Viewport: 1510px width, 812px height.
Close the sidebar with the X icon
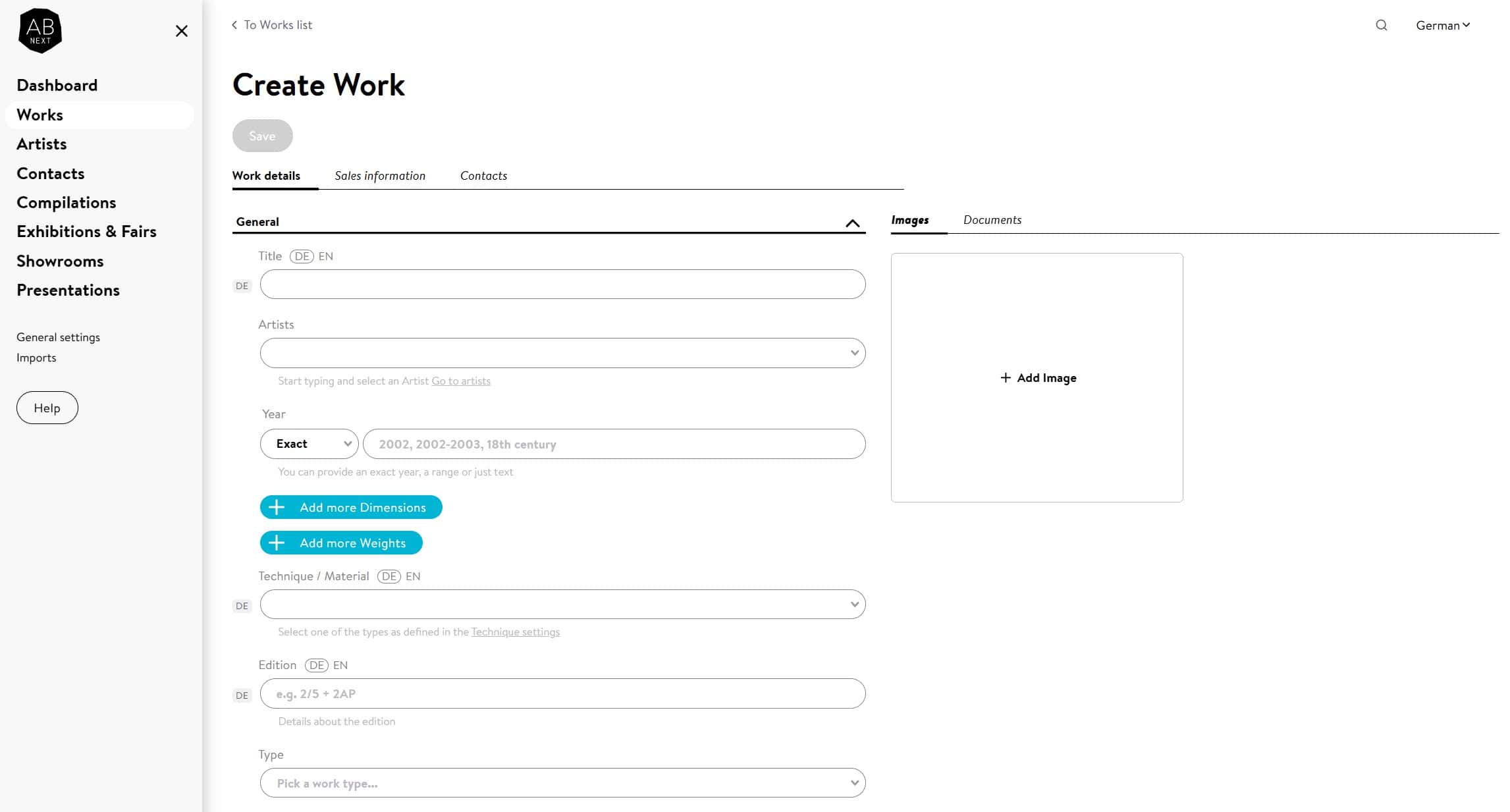(182, 31)
